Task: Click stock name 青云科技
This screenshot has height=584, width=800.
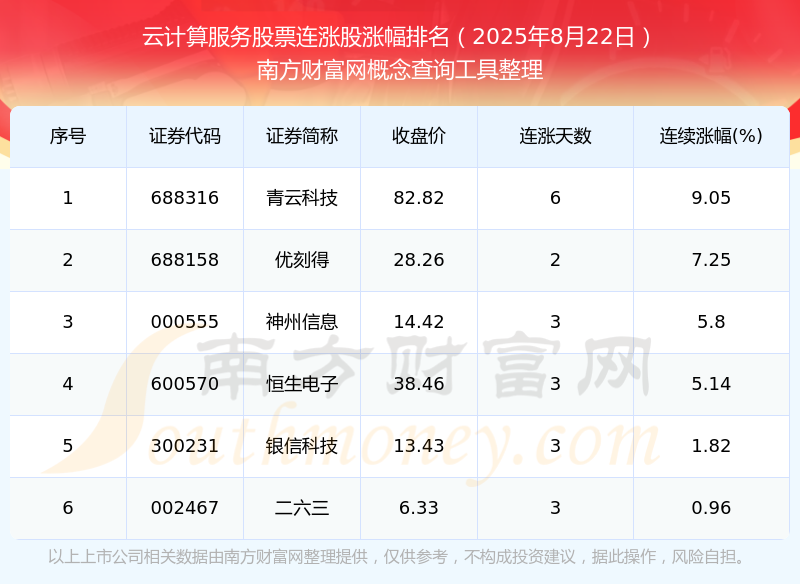Action: (302, 198)
